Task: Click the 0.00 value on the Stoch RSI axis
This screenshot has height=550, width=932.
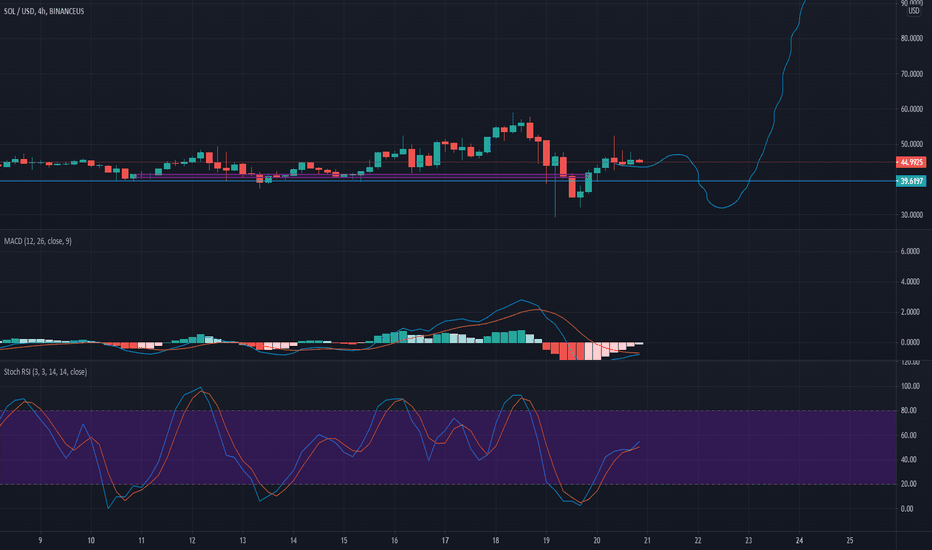Action: pyautogui.click(x=907, y=508)
